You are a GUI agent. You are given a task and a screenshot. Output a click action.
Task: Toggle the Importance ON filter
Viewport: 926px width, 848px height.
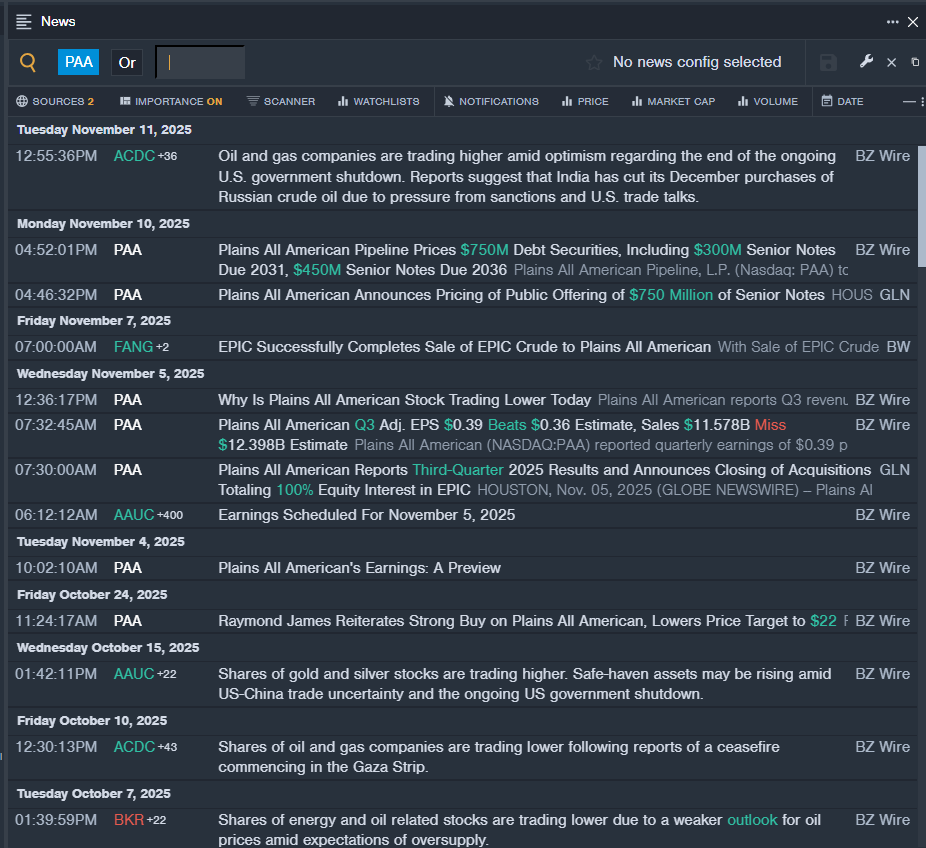tap(170, 101)
